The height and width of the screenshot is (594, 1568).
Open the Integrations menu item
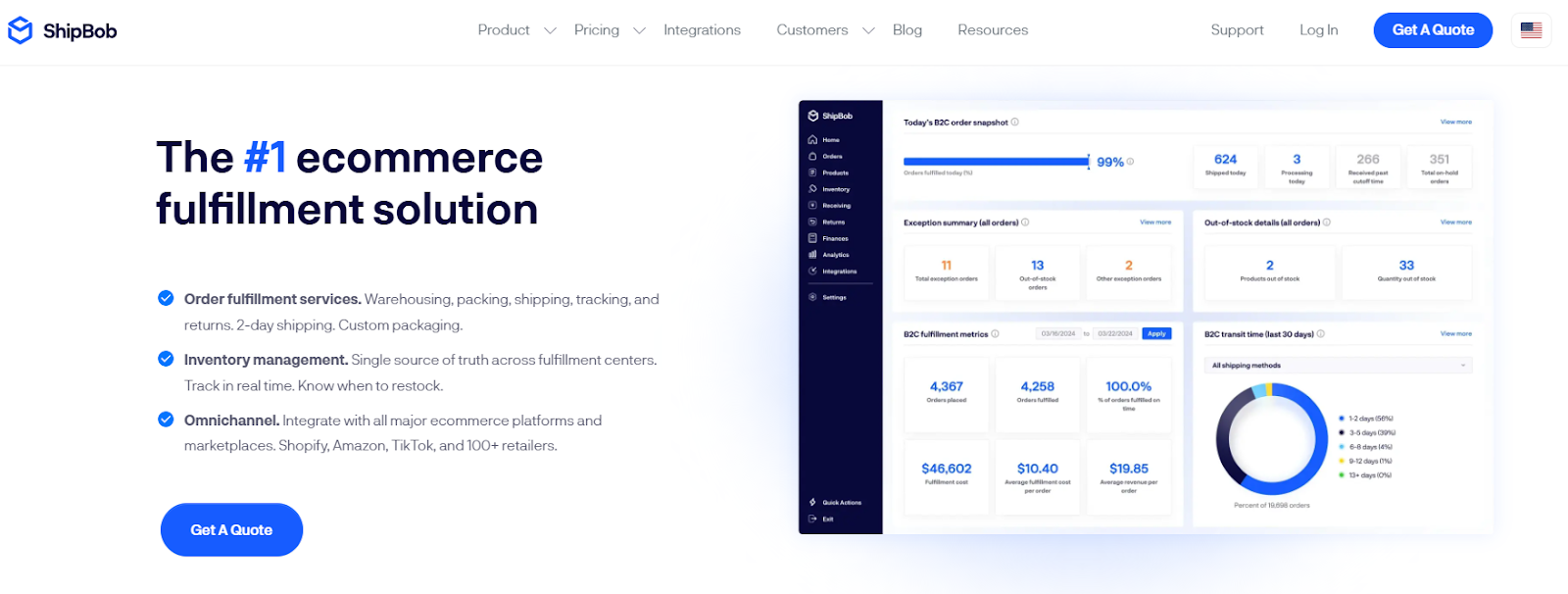[x=702, y=30]
